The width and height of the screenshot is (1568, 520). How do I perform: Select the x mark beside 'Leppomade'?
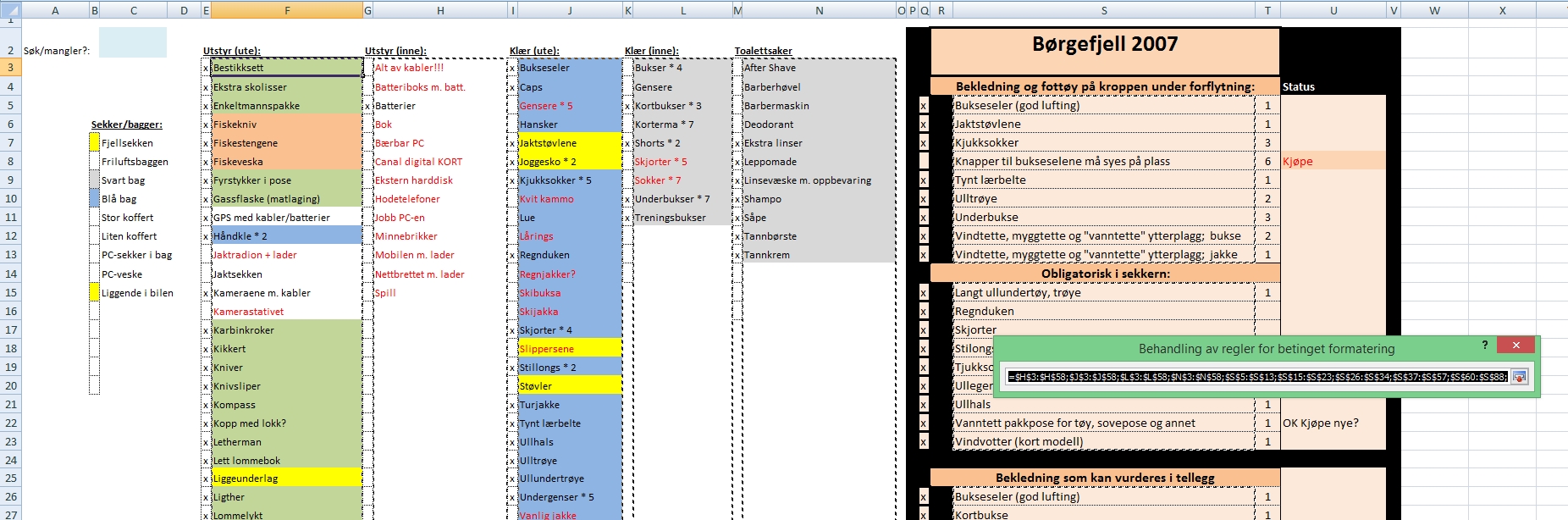pyautogui.click(x=738, y=162)
